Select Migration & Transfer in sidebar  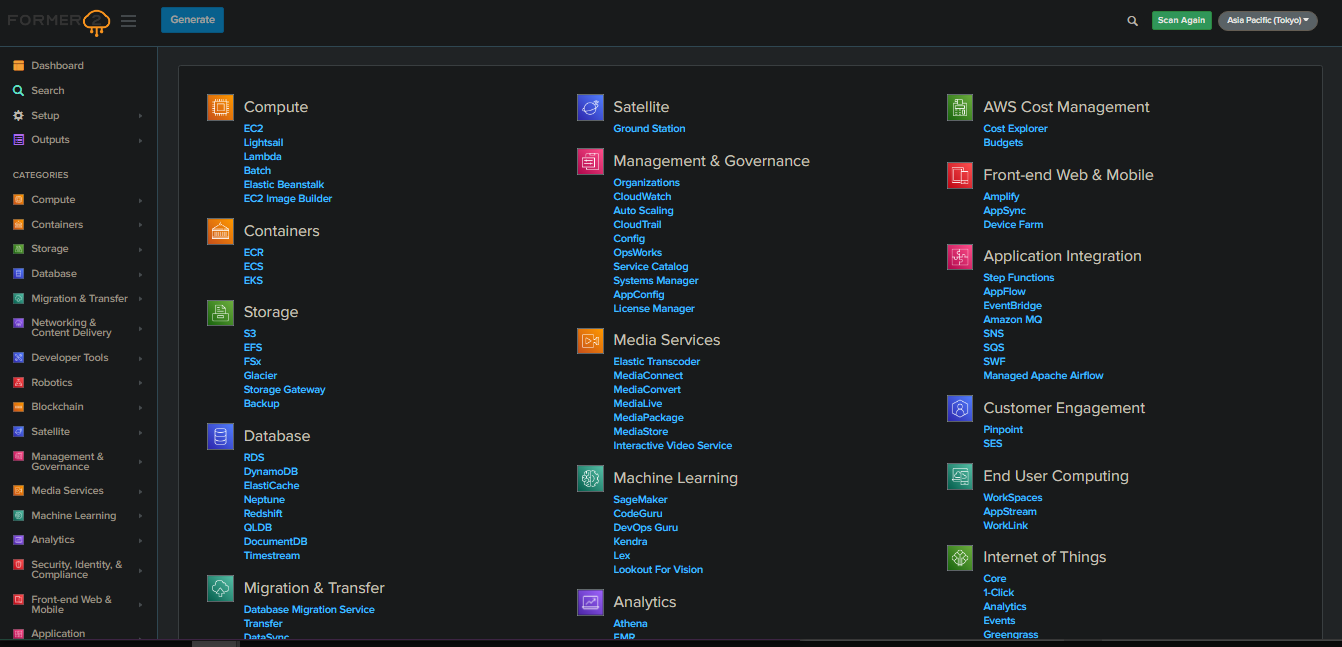78,298
